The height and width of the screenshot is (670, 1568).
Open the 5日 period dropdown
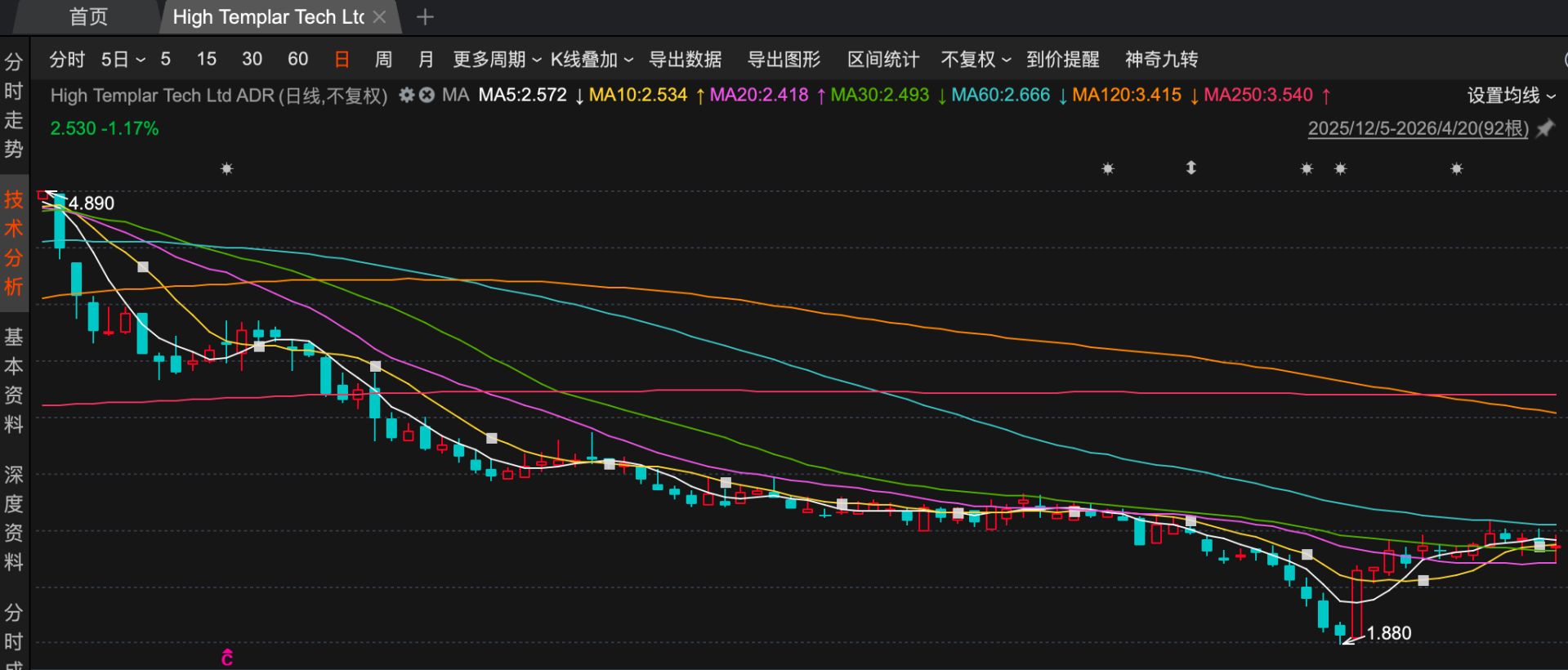123,60
